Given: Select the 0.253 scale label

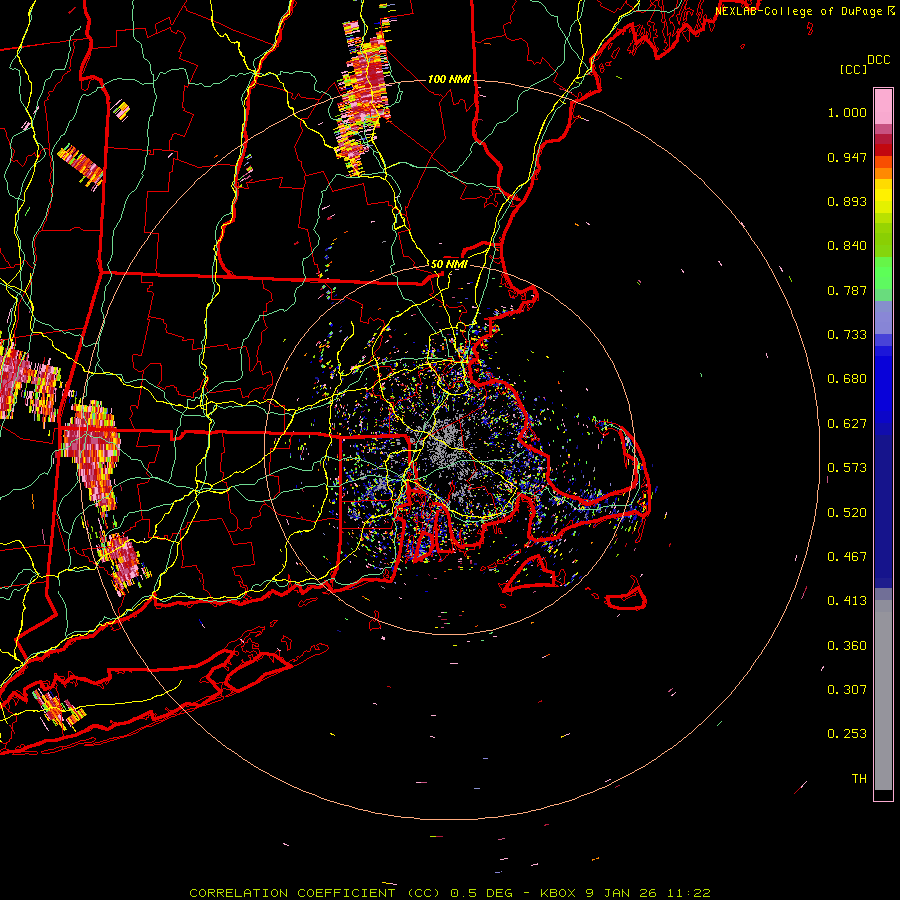Looking at the screenshot, I should 847,734.
